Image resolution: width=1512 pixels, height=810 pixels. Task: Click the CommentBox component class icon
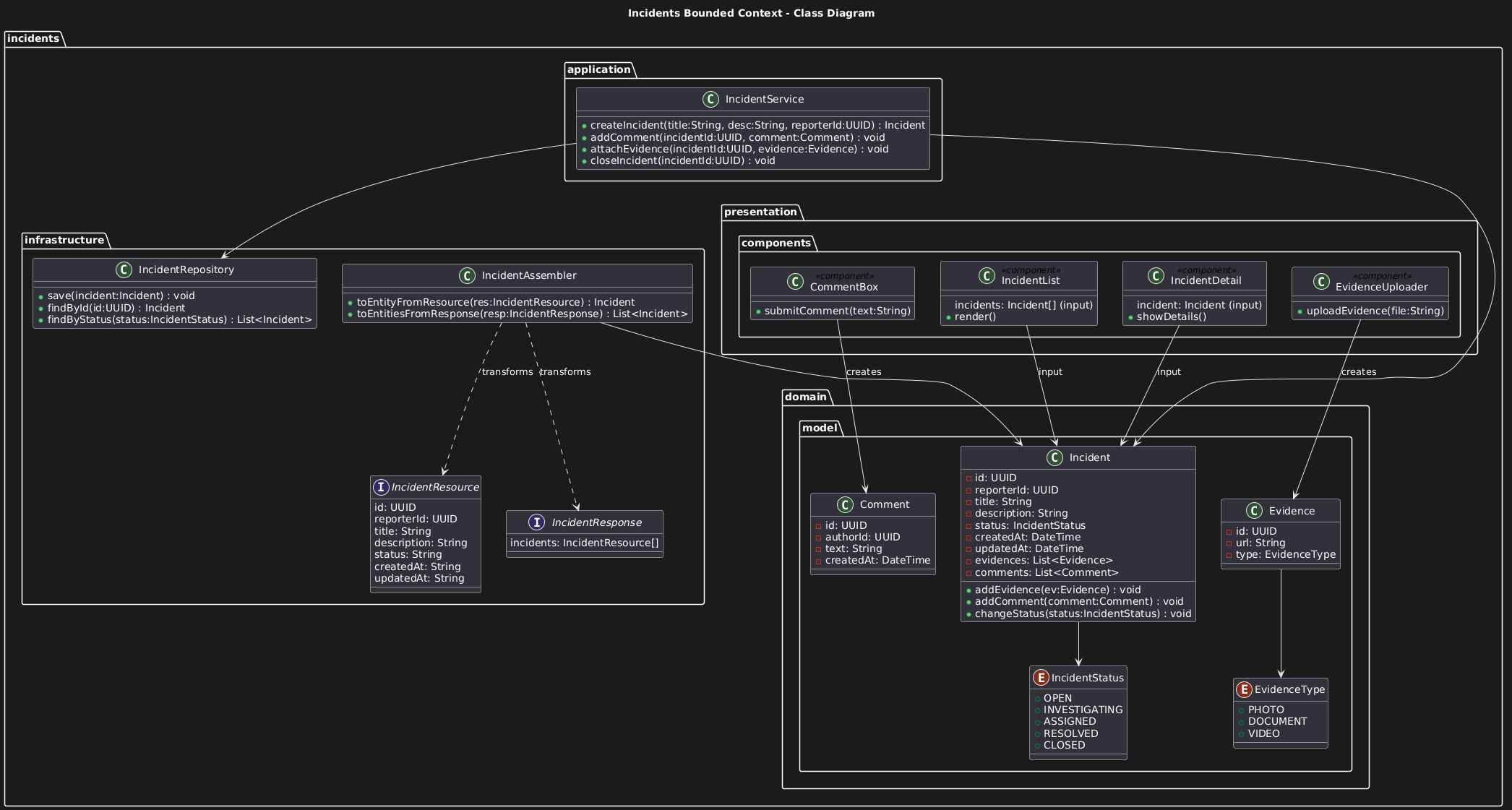(x=795, y=282)
